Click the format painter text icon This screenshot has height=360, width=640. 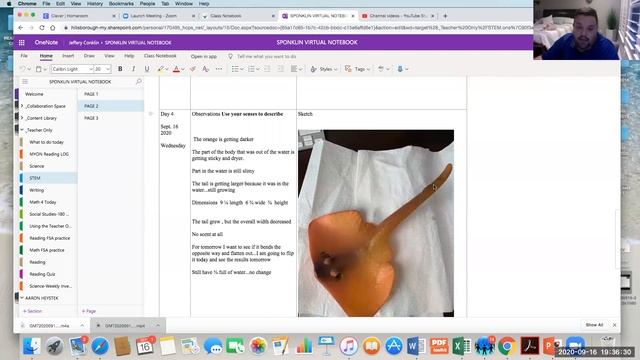tap(206, 69)
